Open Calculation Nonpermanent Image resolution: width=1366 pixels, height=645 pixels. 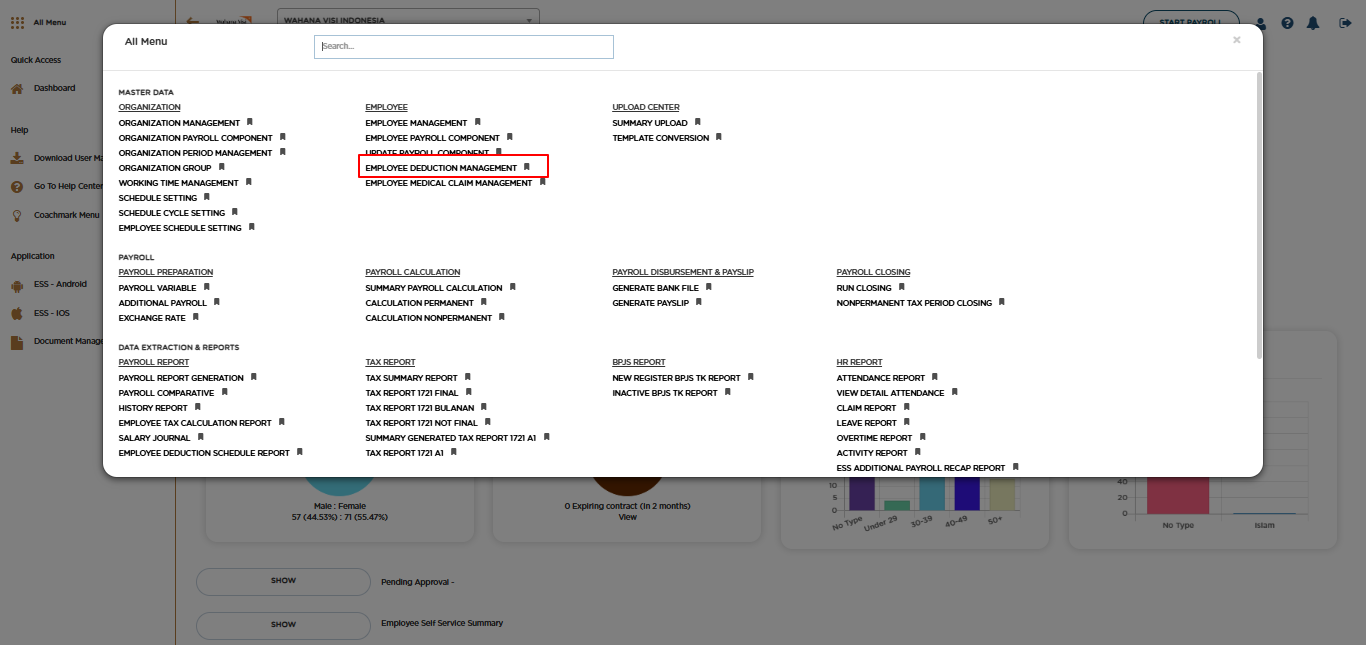[x=429, y=318]
